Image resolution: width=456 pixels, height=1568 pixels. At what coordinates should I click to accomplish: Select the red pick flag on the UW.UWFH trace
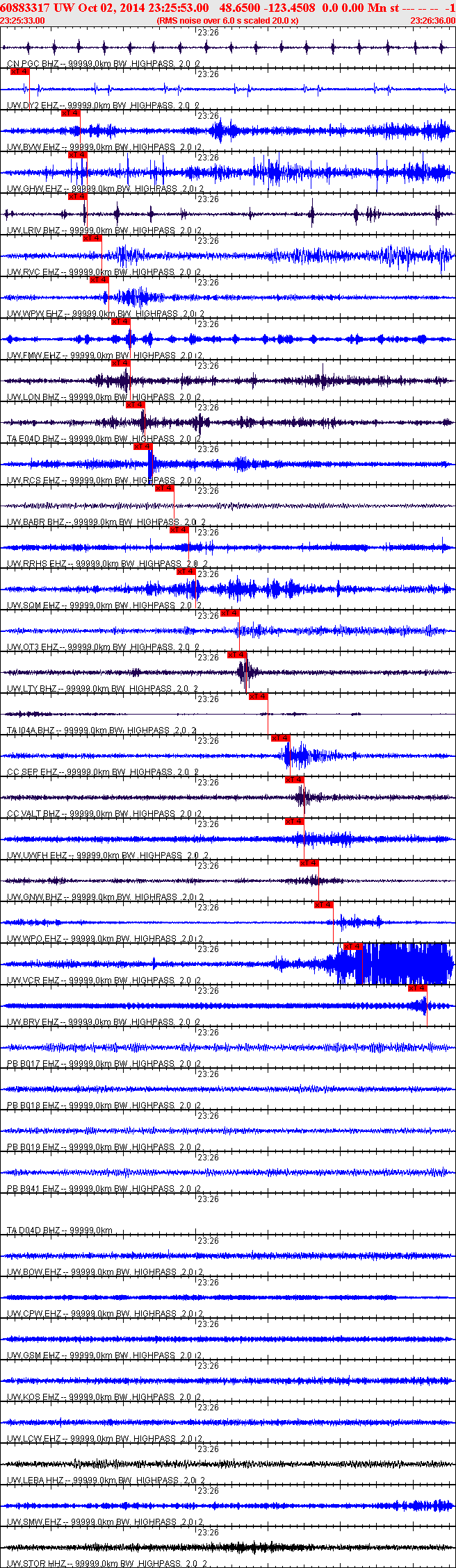coord(295,821)
